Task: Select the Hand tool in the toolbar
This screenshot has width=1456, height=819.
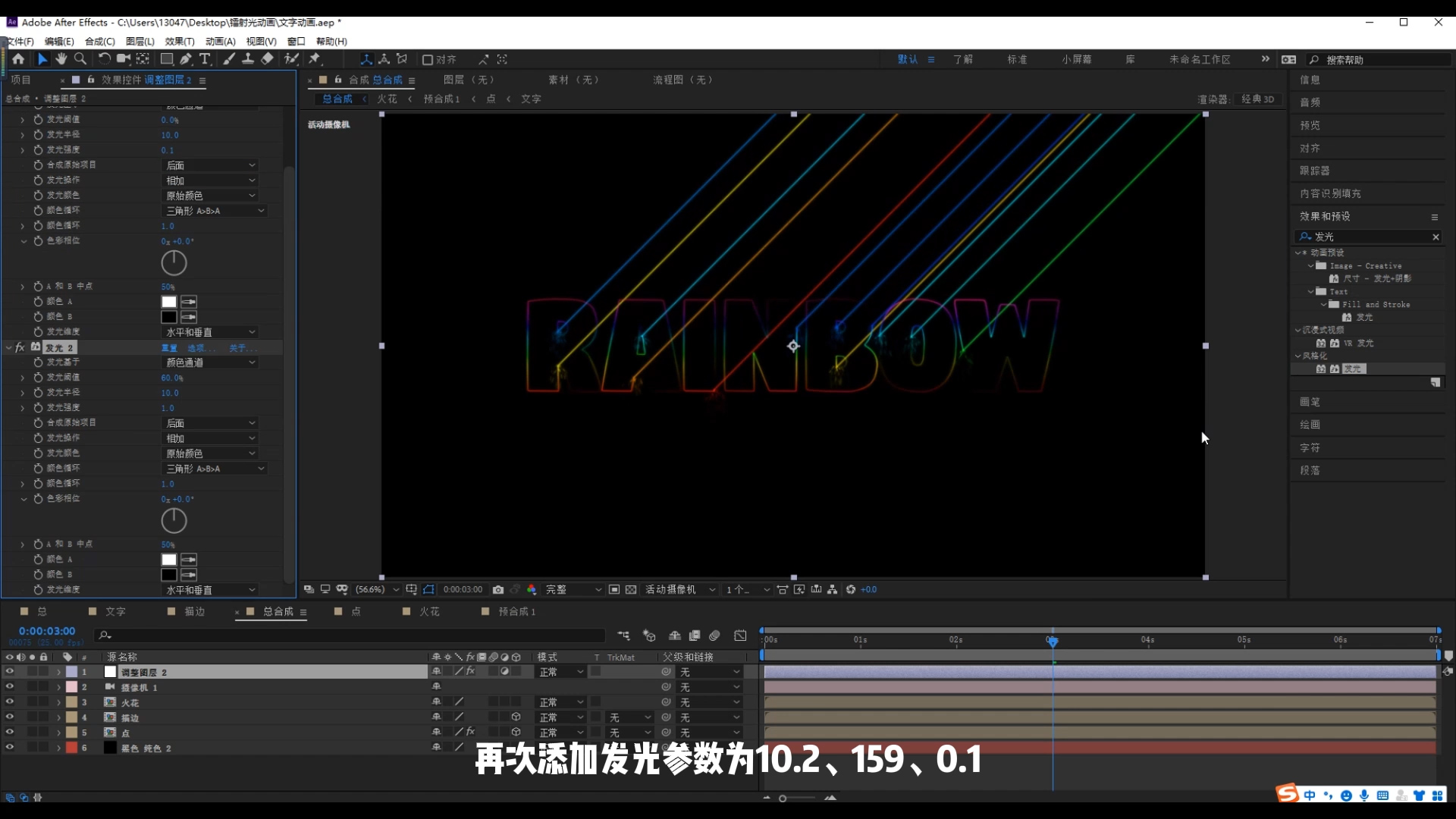Action: click(x=61, y=59)
